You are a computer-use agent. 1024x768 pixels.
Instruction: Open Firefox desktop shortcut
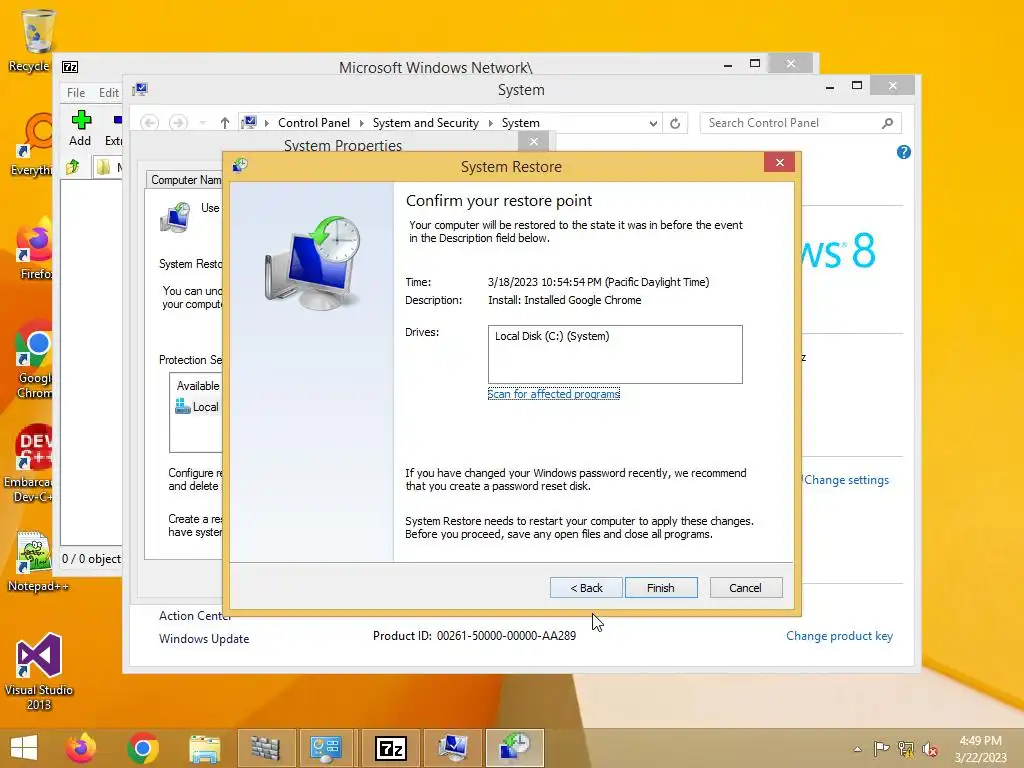[34, 249]
